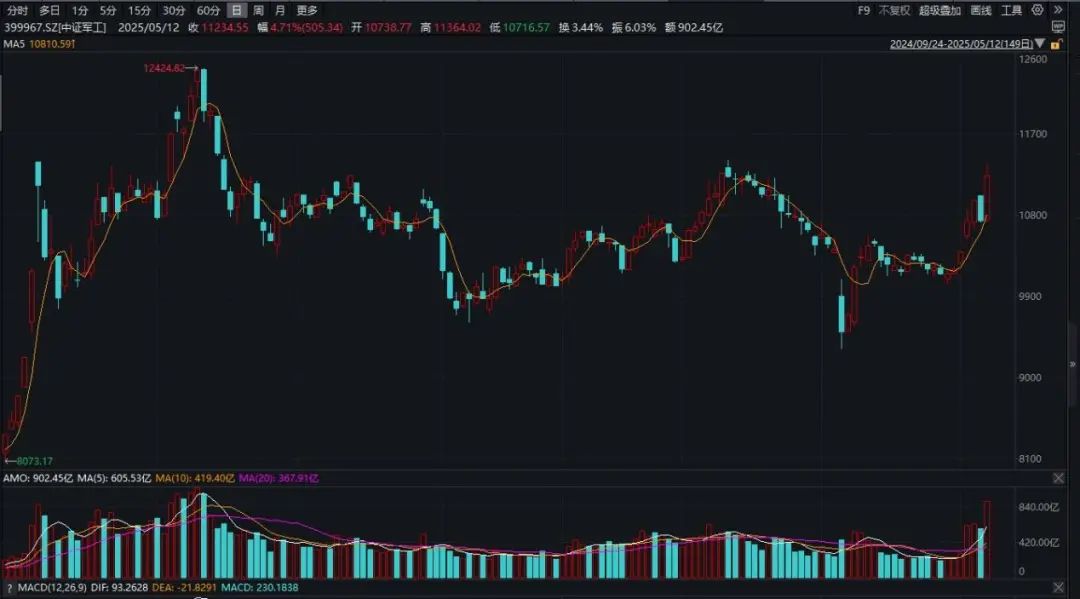The width and height of the screenshot is (1080, 599).
Task: Click the DIF: 93.2628 value
Action: click(119, 587)
